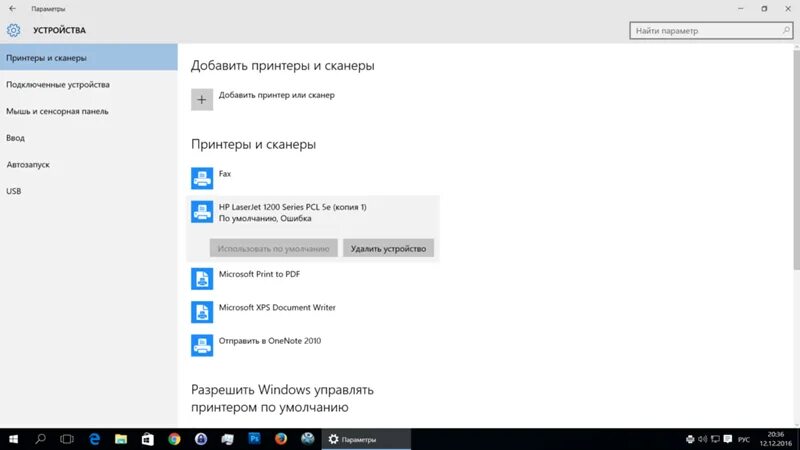Launch Photoshop from the taskbar
This screenshot has width=800, height=450.
[254, 439]
